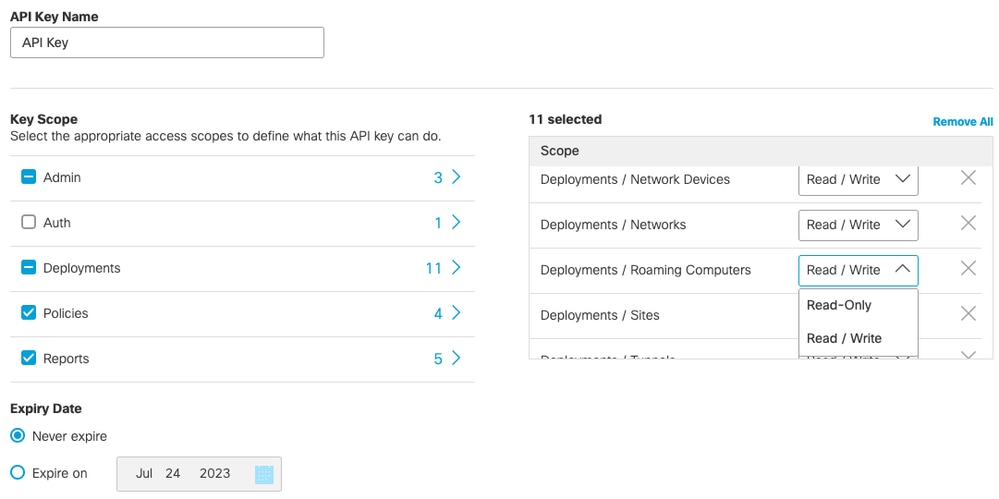
Task: Expand the Auth scope chevron
Action: point(456,222)
